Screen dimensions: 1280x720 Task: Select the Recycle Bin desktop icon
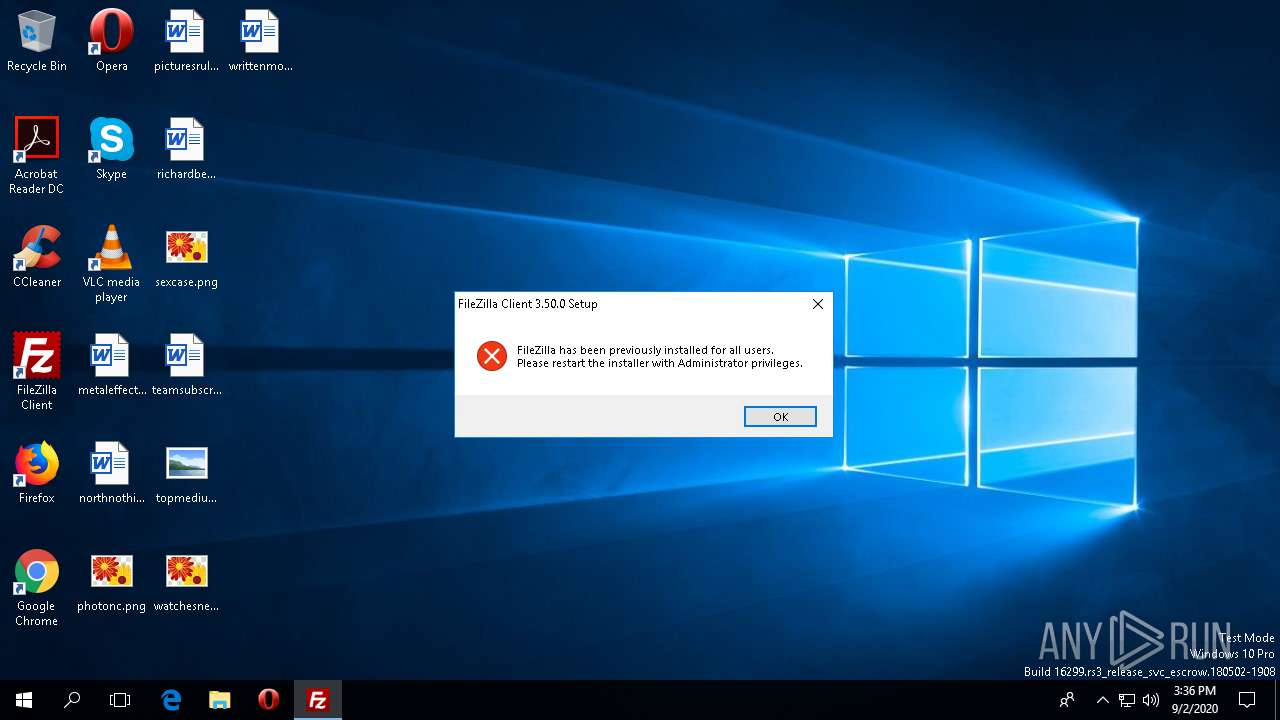tap(37, 42)
